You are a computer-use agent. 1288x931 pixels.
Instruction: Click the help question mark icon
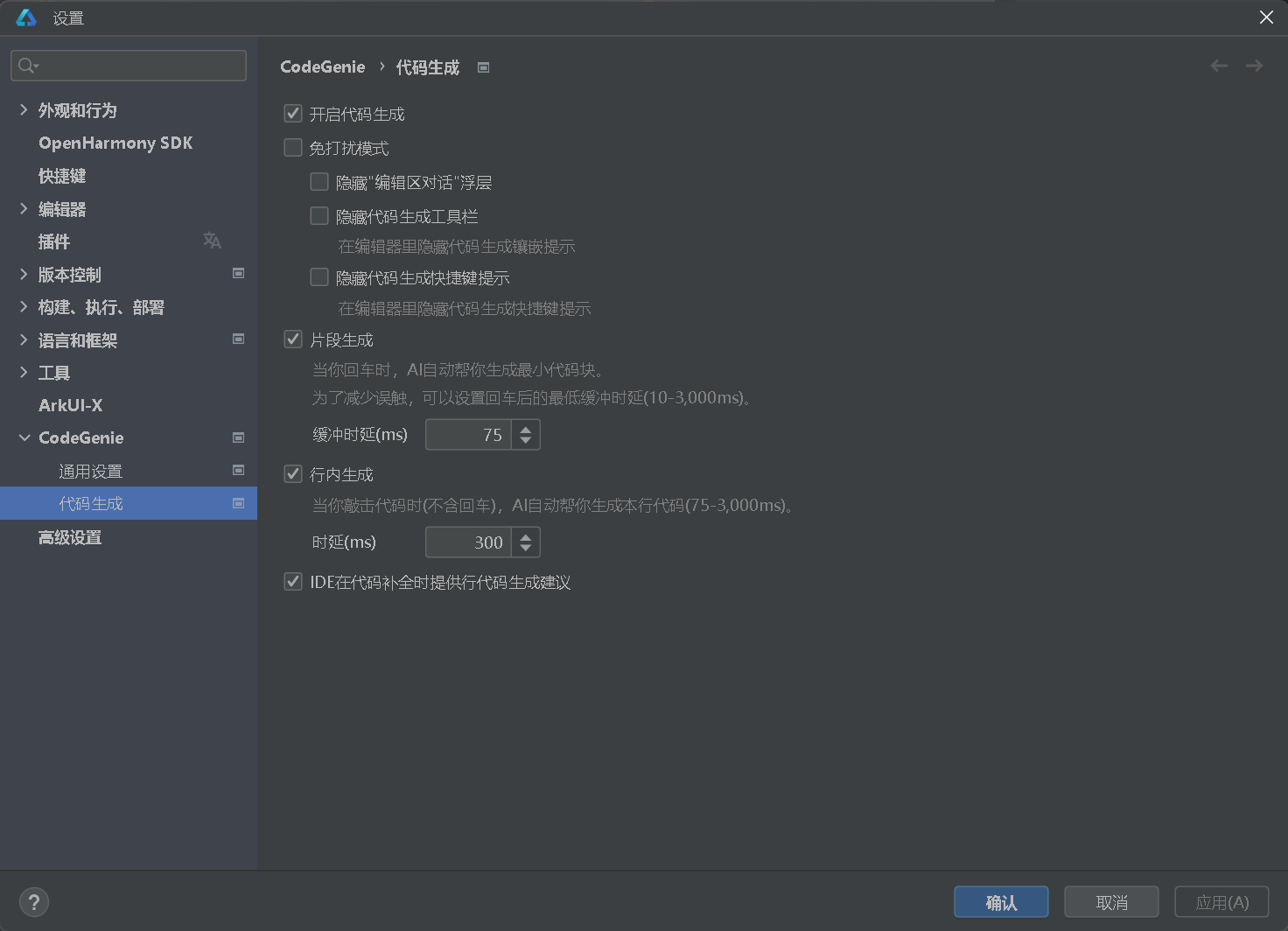coord(34,902)
